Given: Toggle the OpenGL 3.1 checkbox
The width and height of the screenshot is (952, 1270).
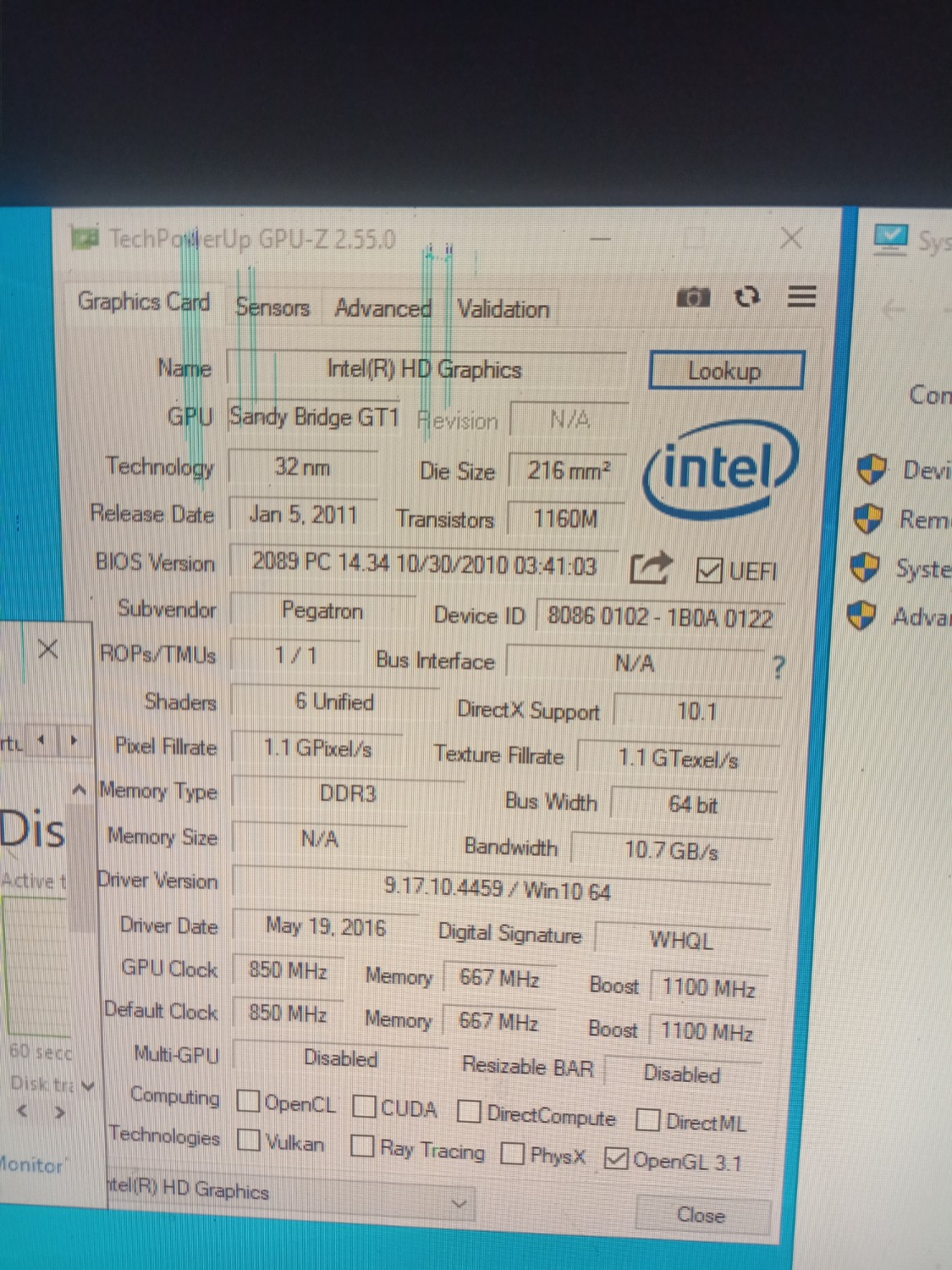Looking at the screenshot, I should pos(617,1158).
